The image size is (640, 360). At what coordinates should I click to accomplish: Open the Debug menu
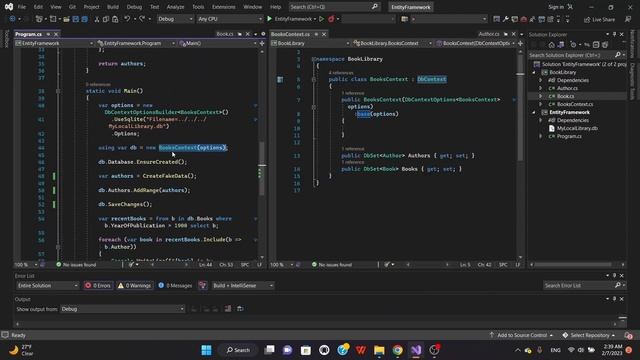point(134,7)
